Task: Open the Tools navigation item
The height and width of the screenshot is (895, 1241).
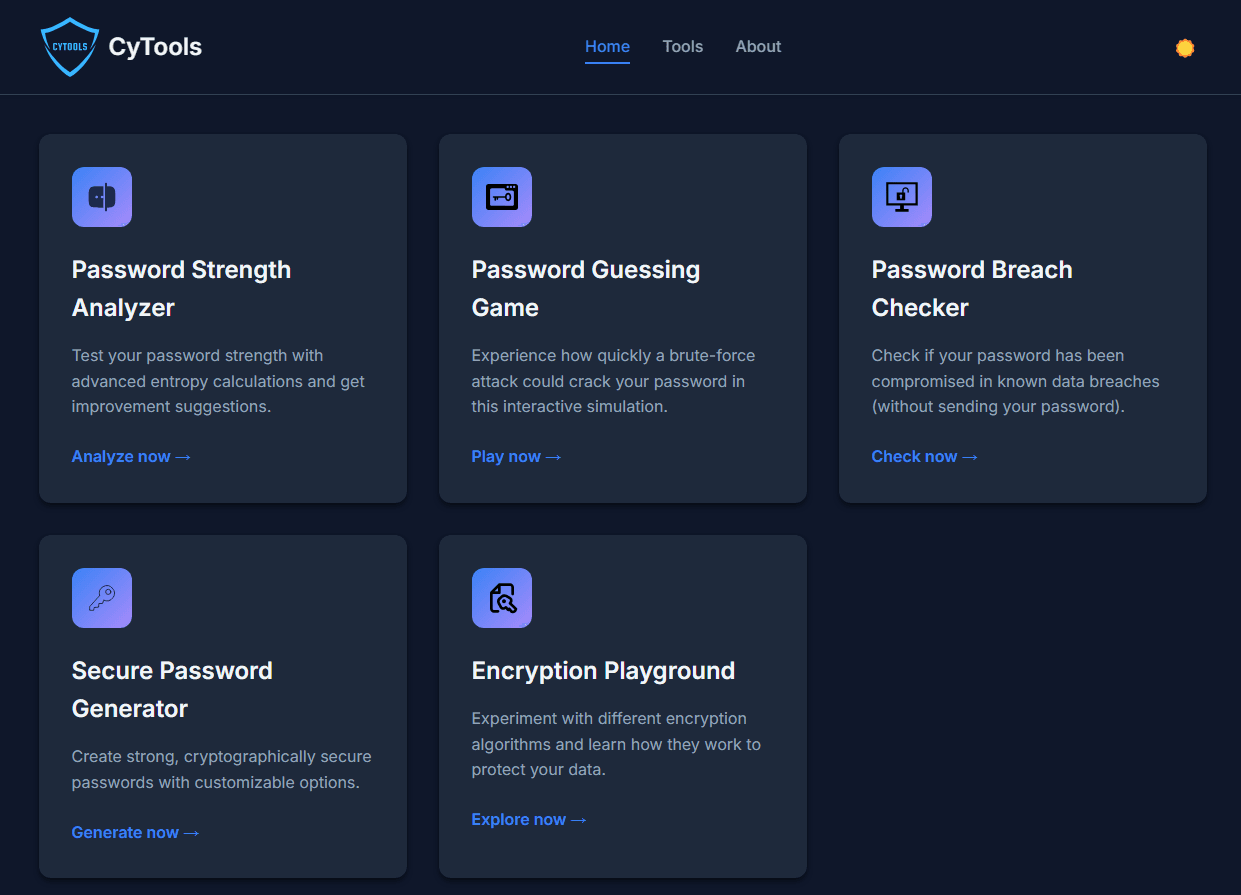Action: [682, 46]
